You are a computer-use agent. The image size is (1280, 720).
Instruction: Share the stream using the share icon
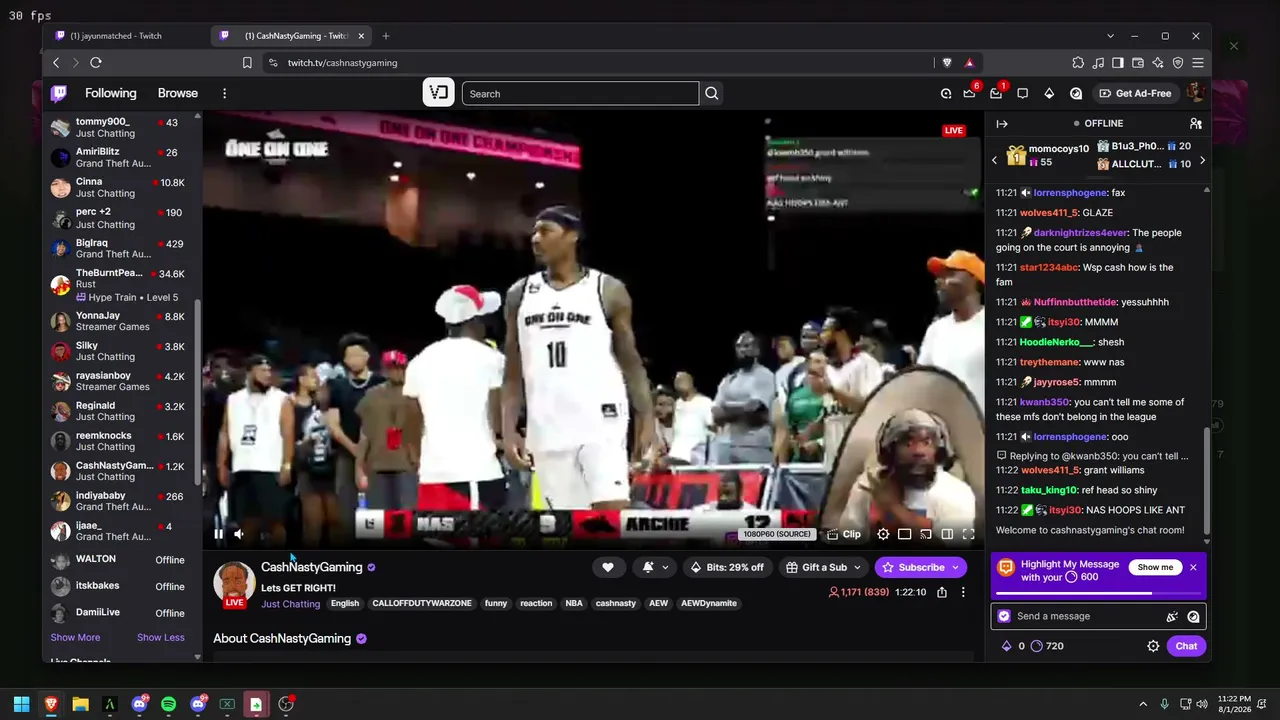pyautogui.click(x=942, y=592)
